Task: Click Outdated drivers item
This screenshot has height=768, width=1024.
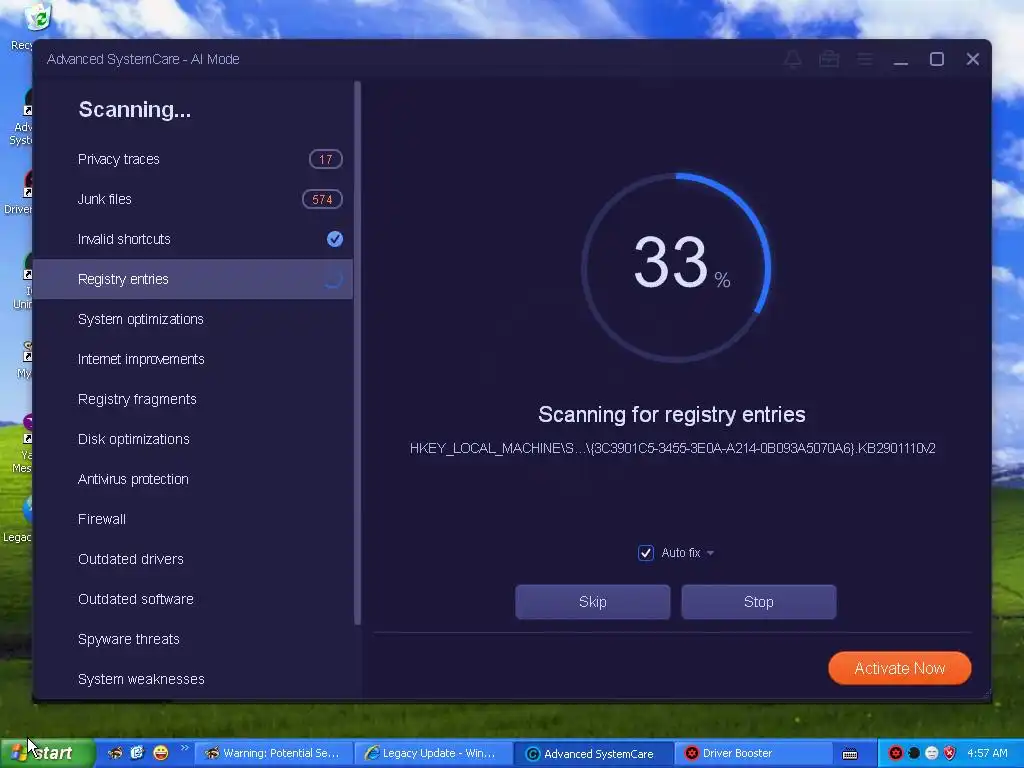Action: click(193, 559)
